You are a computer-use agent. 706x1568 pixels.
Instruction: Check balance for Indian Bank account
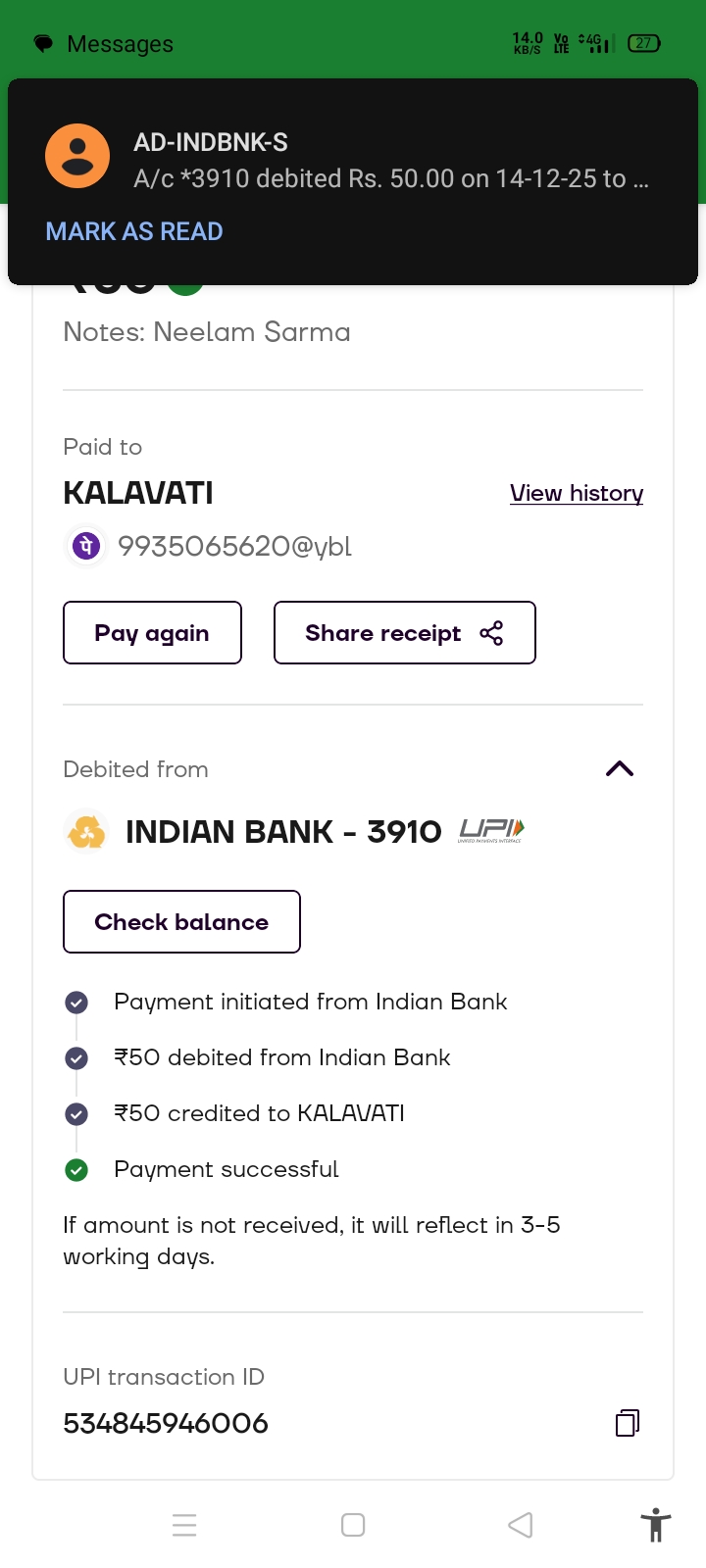click(181, 922)
